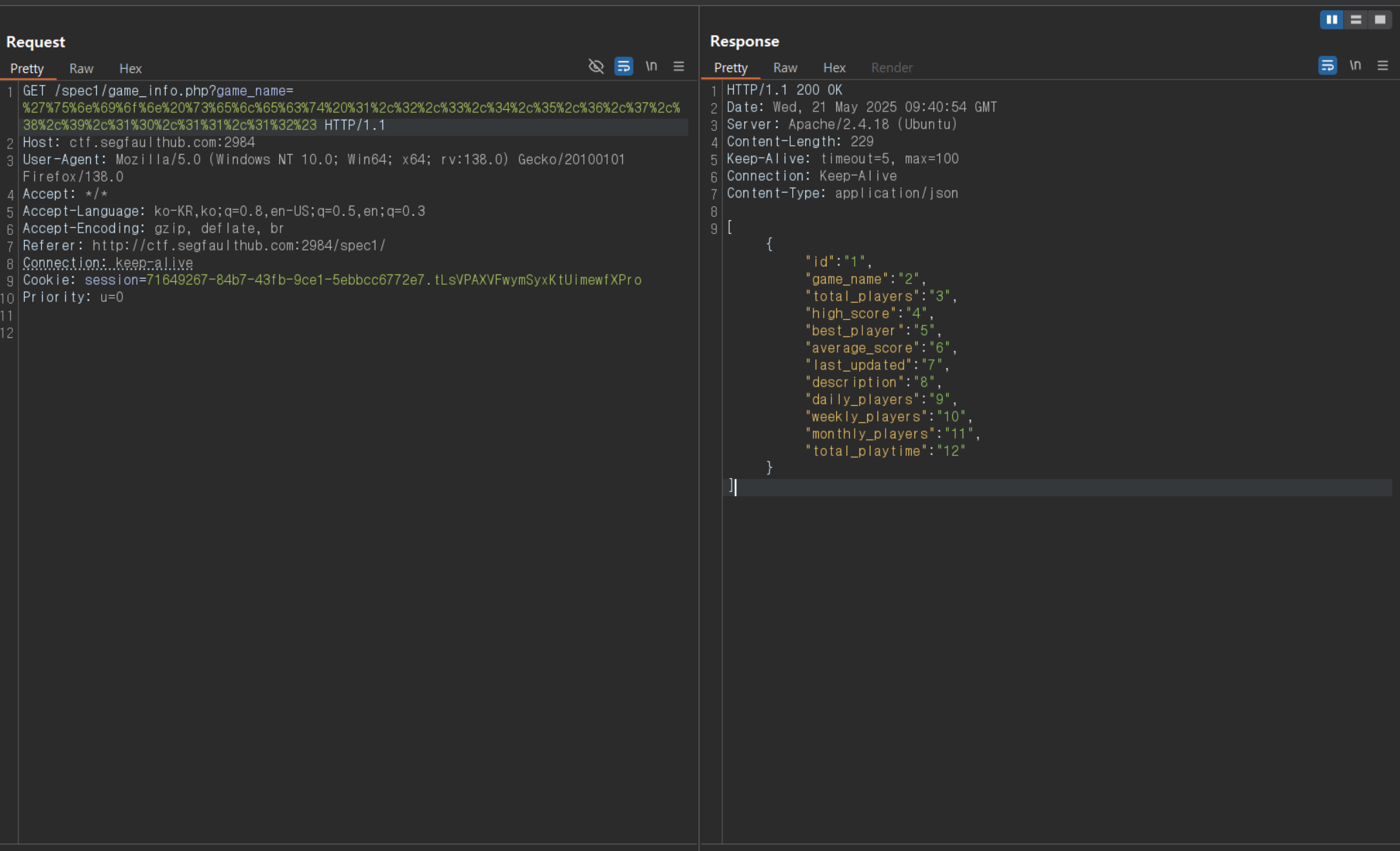
Task: Click the Content-Length: 229 header
Action: click(800, 142)
